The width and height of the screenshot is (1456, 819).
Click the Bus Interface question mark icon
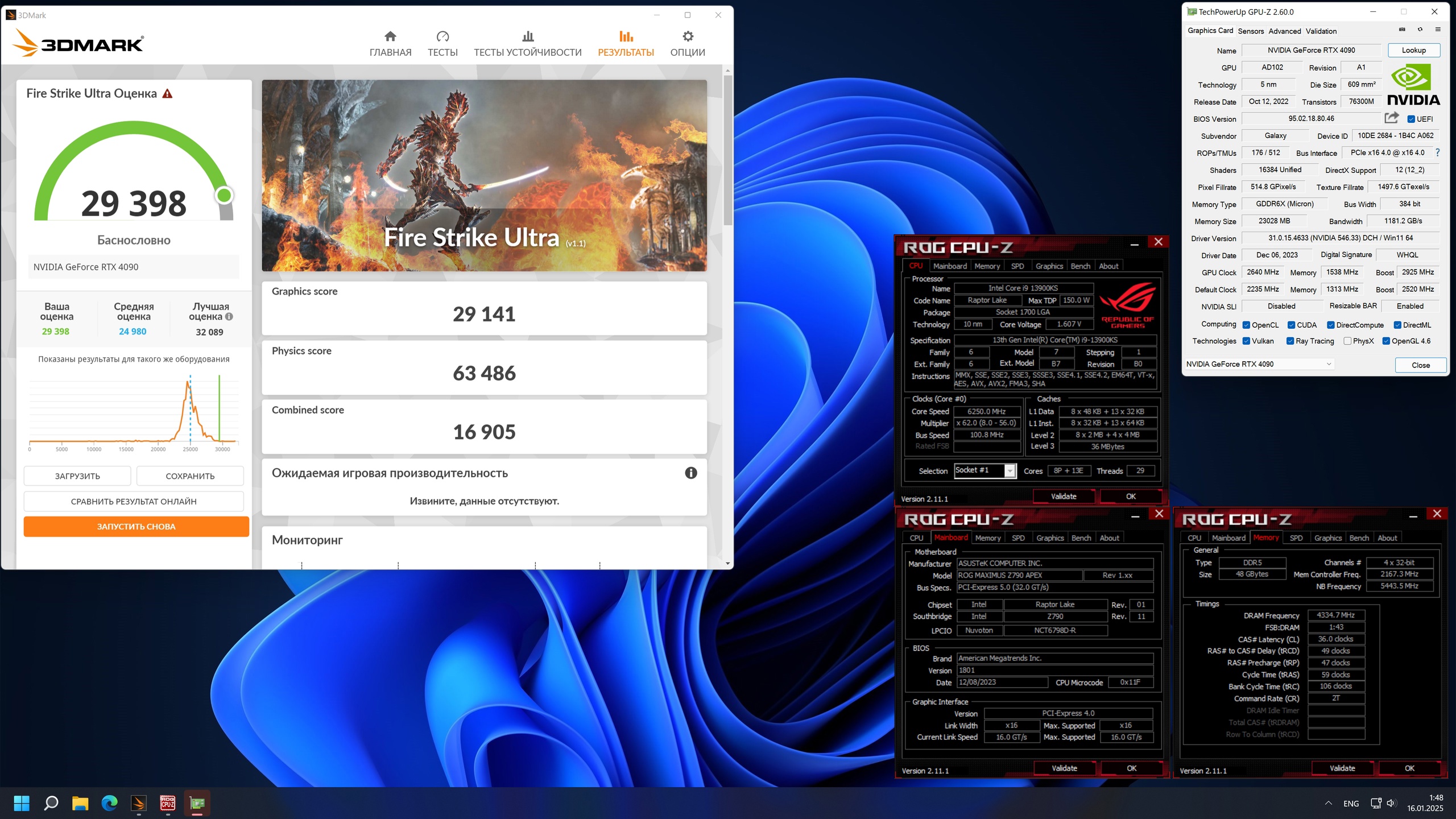coord(1438,152)
